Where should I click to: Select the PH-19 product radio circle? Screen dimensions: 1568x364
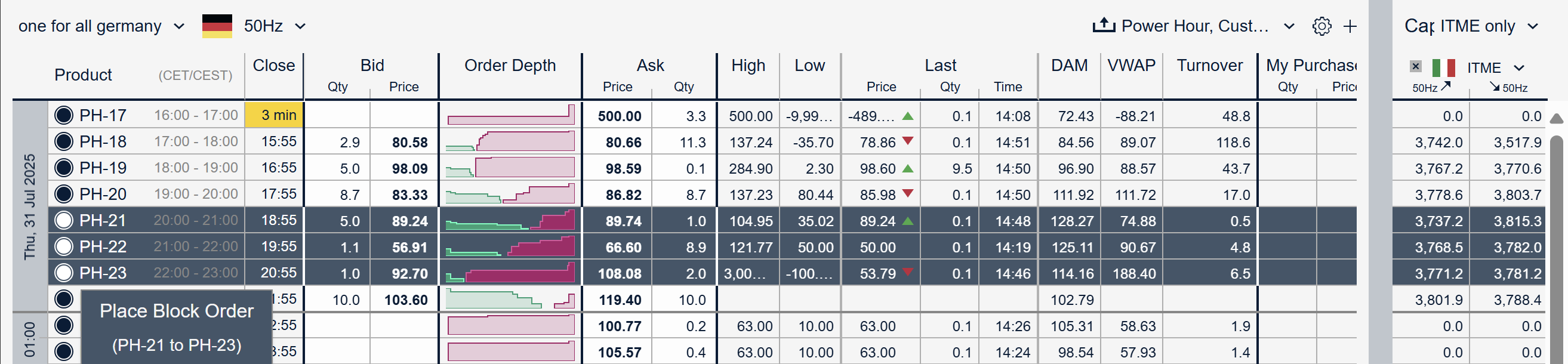(x=64, y=168)
